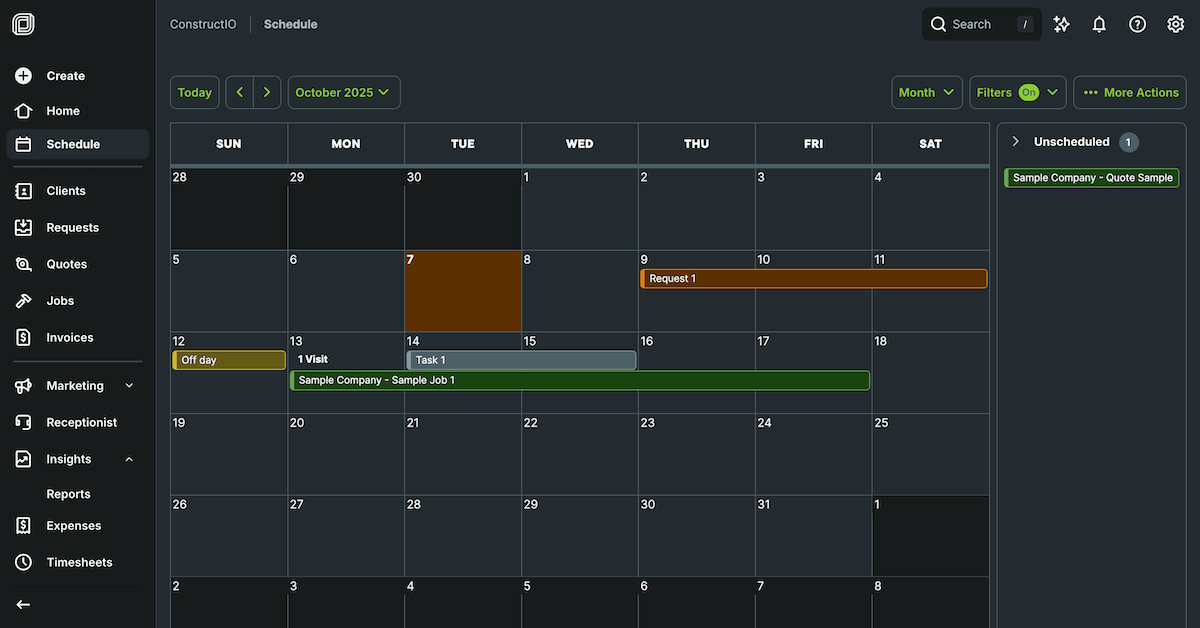This screenshot has width=1200, height=628.
Task: Collapse the Insights section
Action: coord(127,459)
